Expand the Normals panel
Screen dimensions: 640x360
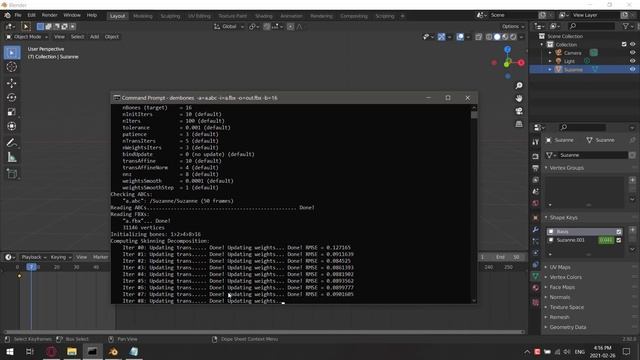(x=559, y=297)
